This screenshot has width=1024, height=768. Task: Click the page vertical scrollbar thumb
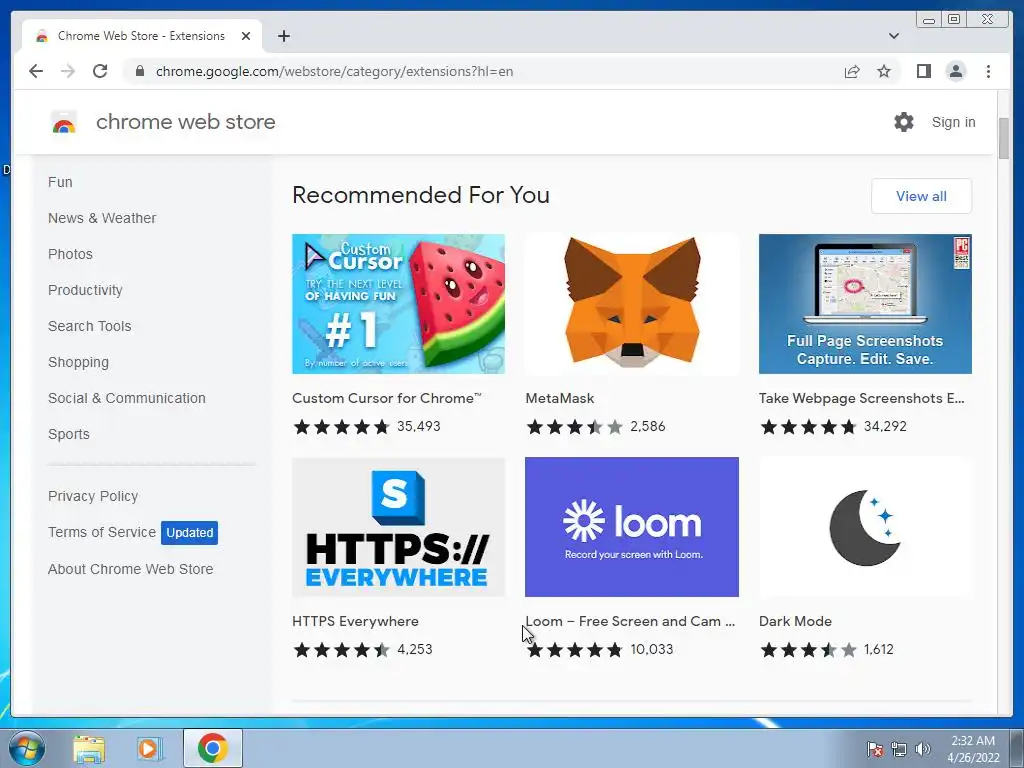(x=1004, y=138)
